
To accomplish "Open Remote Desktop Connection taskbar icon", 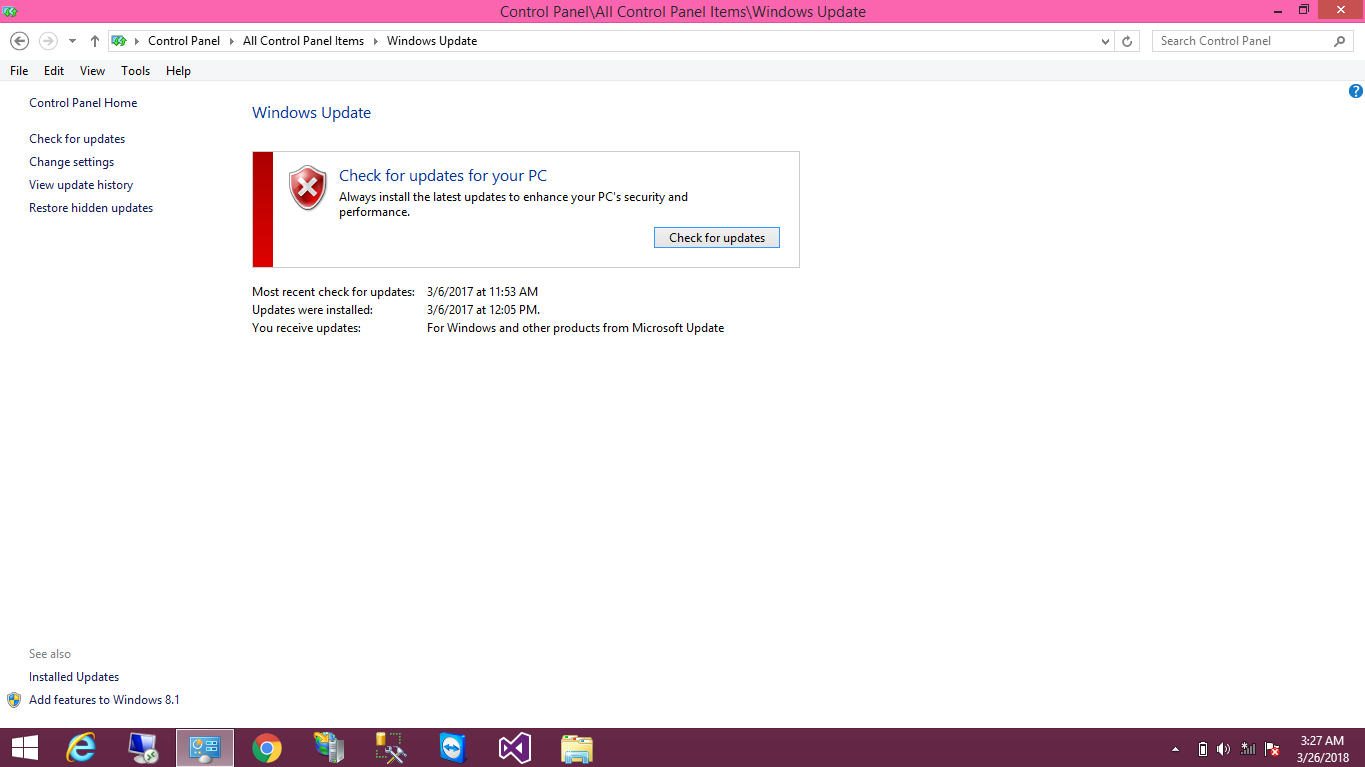I will pos(143,748).
